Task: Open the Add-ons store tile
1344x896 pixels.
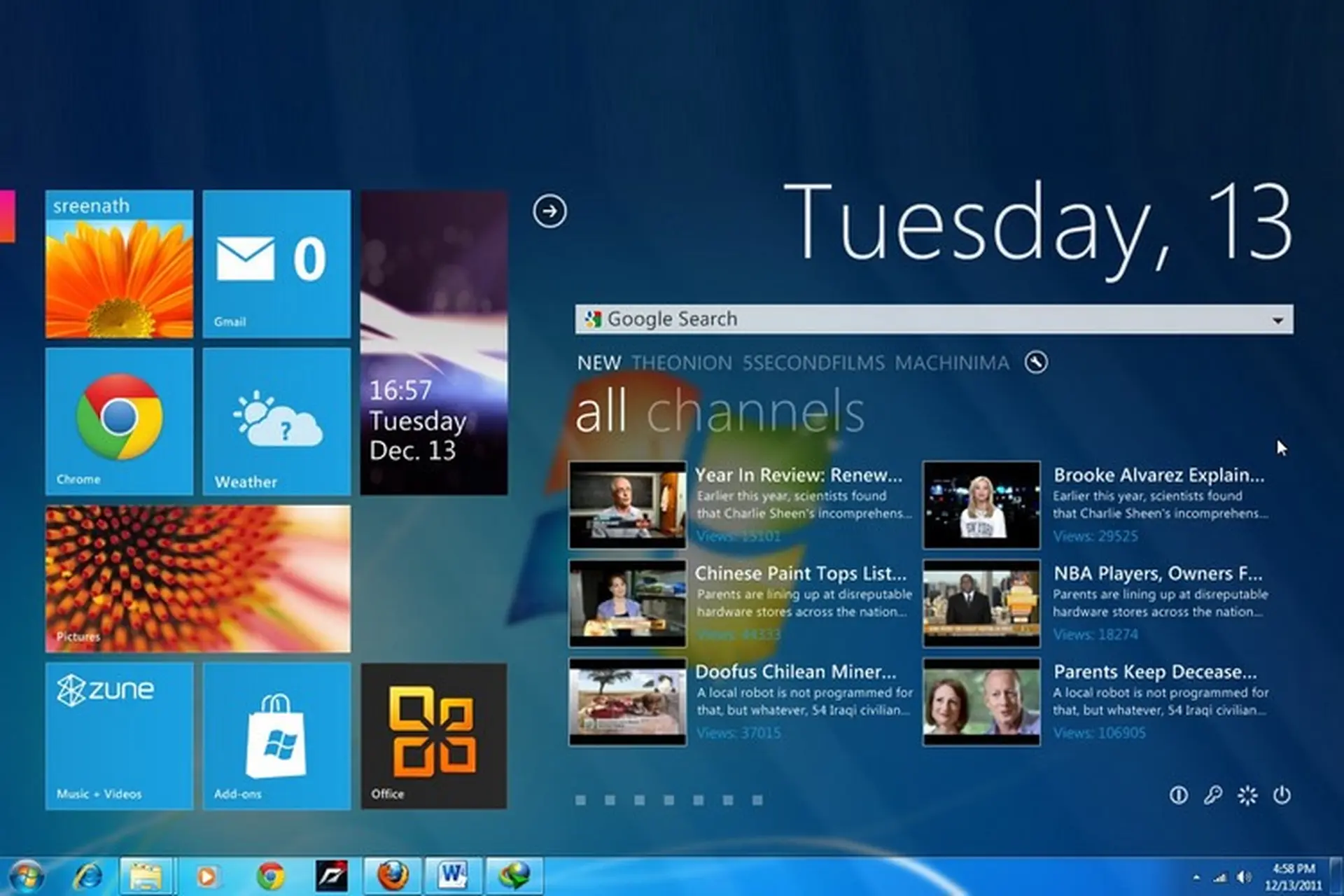Action: 276,736
